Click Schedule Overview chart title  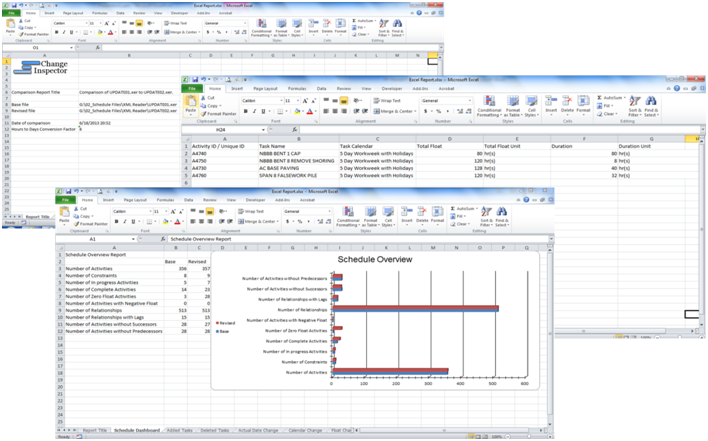click(375, 260)
